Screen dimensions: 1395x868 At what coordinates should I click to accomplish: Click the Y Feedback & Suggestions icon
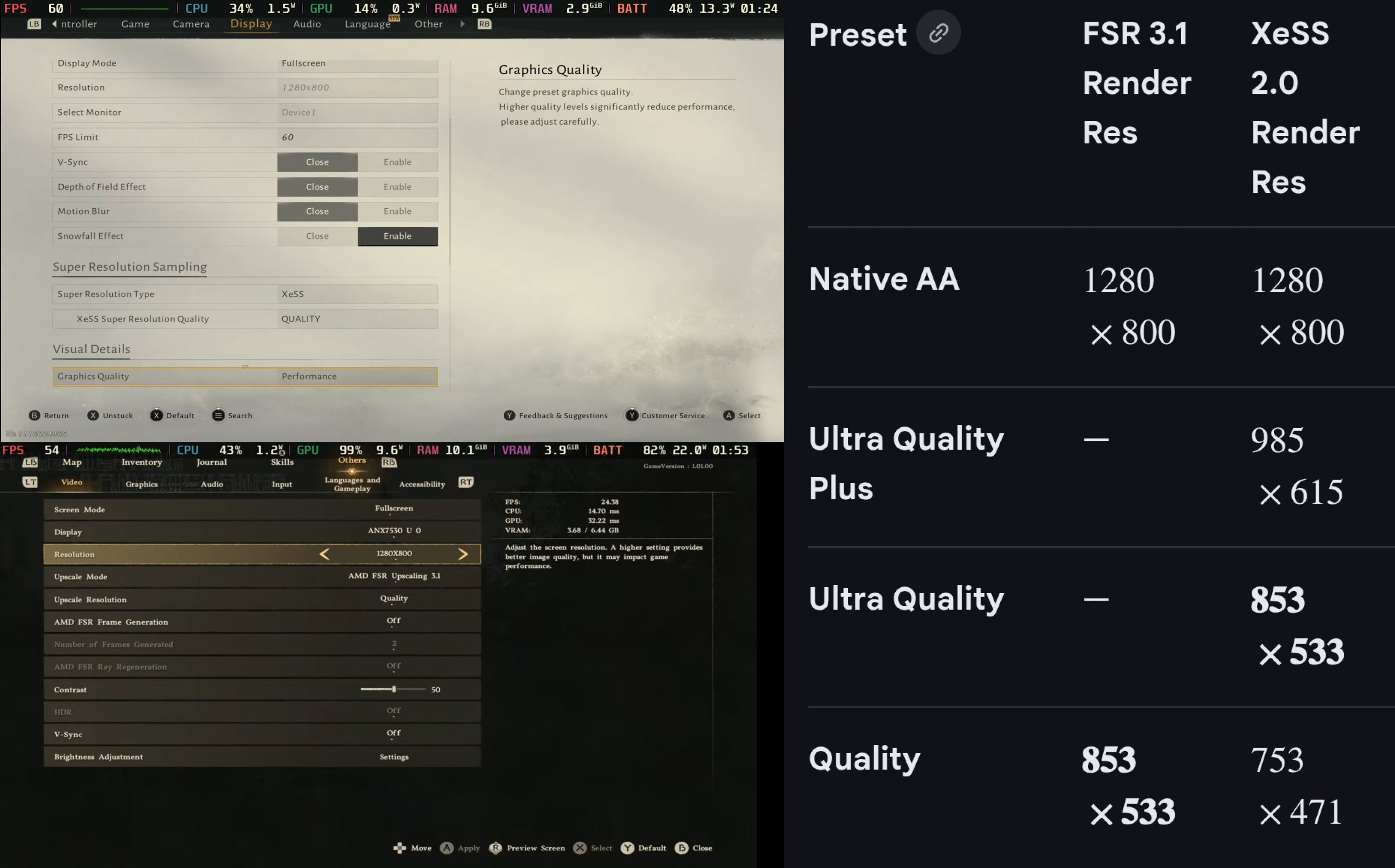509,415
